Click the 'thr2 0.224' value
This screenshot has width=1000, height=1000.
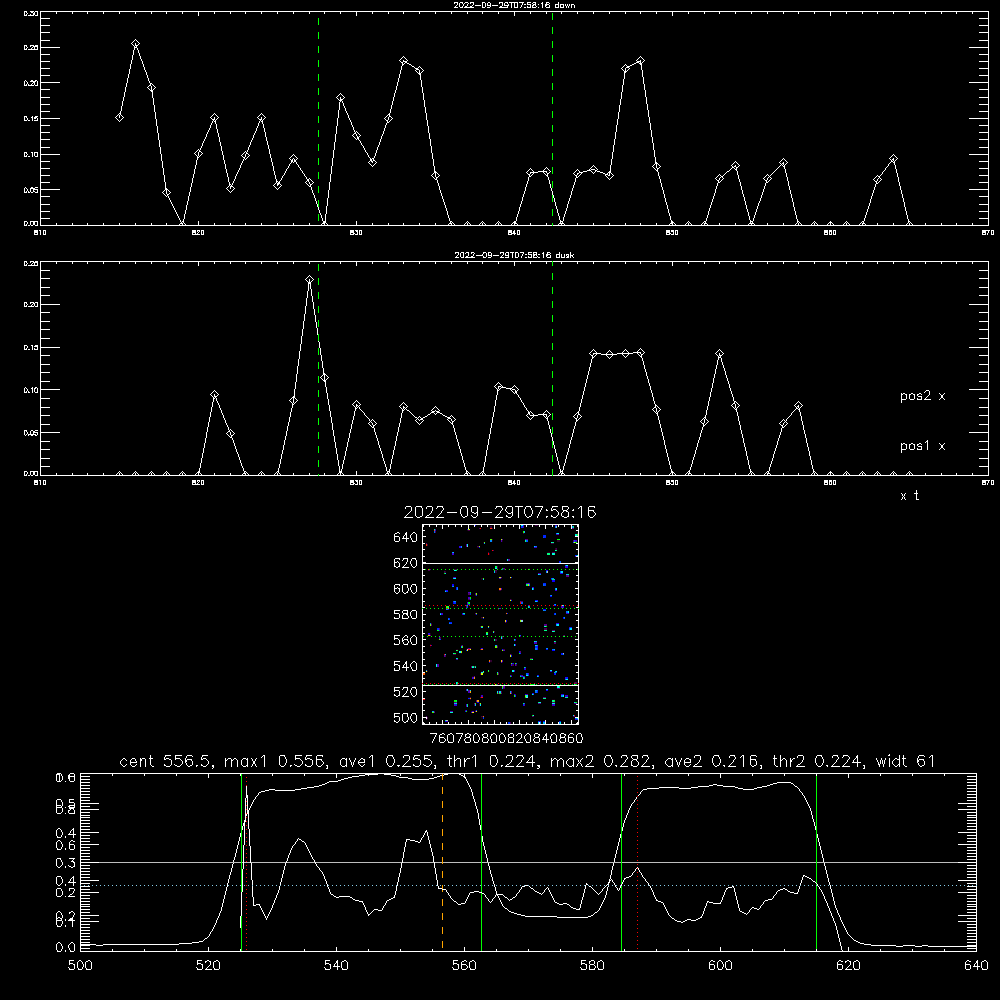[x=819, y=761]
